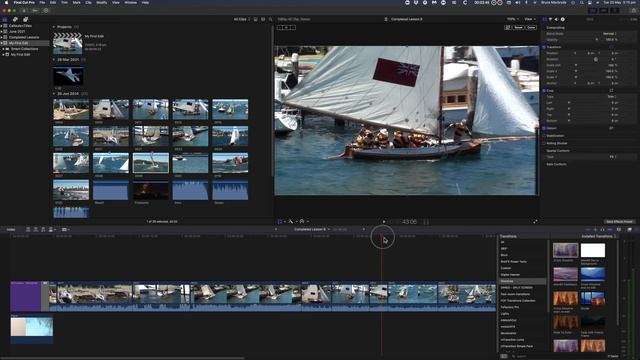The height and width of the screenshot is (360, 640).
Task: Open the Audio inspector speaker icon
Action: (x=556, y=19)
